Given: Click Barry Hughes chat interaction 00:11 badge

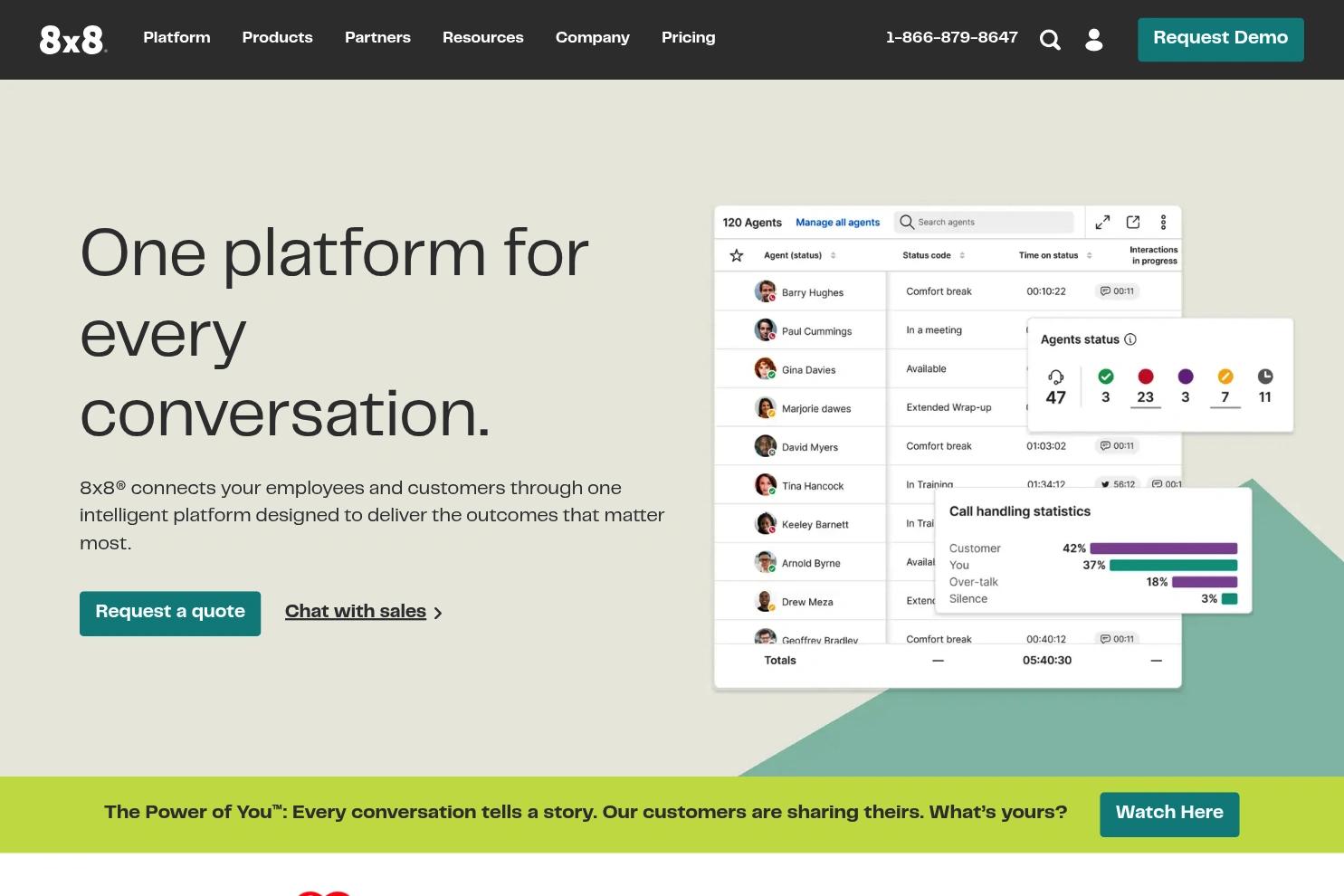Looking at the screenshot, I should [1117, 291].
